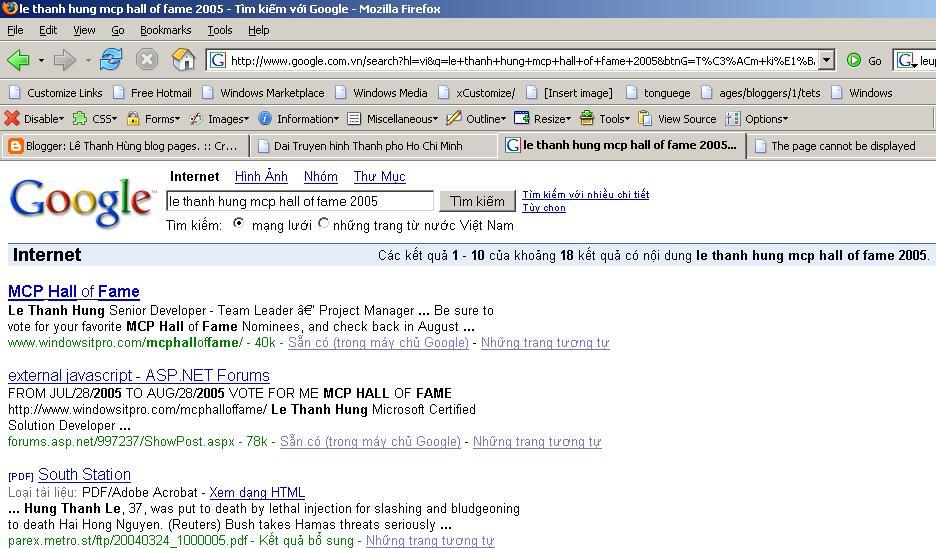
Task: Open the Home page icon
Action: tap(183, 60)
